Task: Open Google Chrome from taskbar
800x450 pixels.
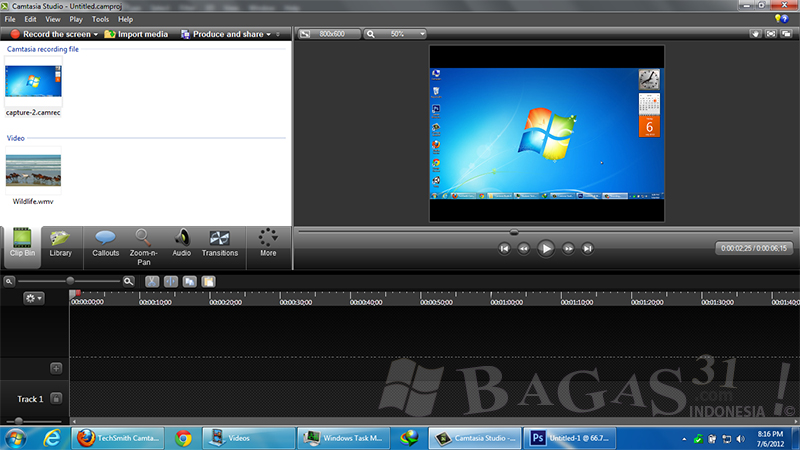Action: 183,438
